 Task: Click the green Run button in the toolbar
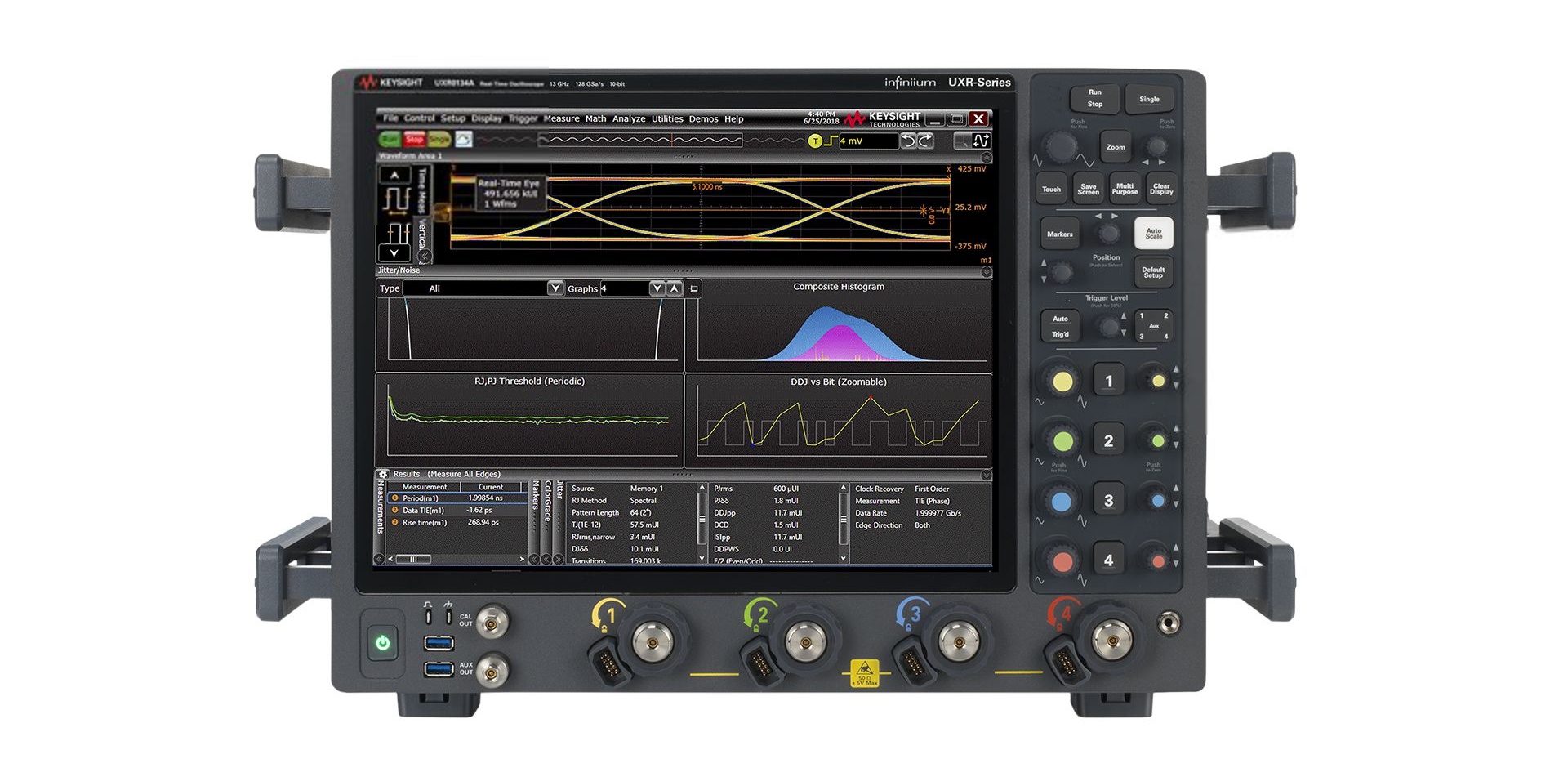pyautogui.click(x=390, y=140)
